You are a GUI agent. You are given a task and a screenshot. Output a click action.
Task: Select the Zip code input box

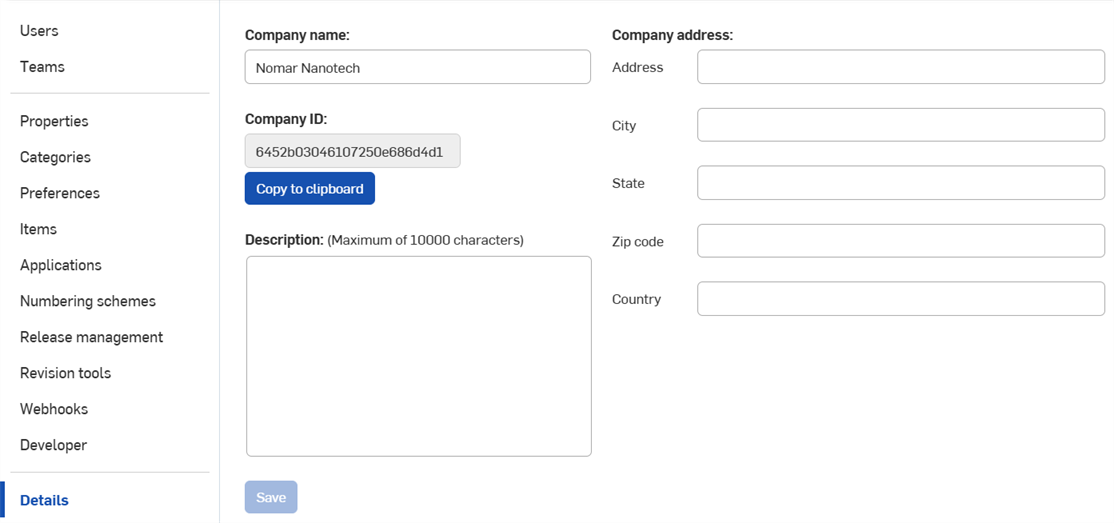900,241
